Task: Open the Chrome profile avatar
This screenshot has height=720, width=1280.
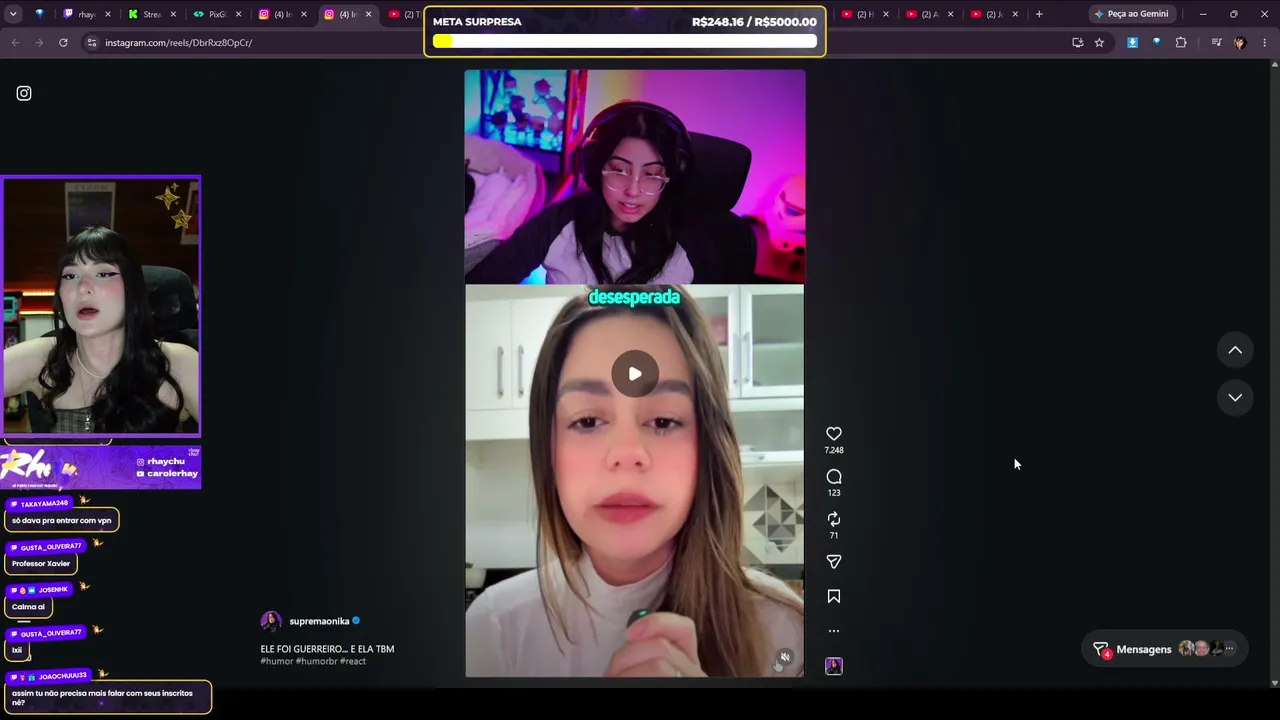Action: tap(1240, 43)
